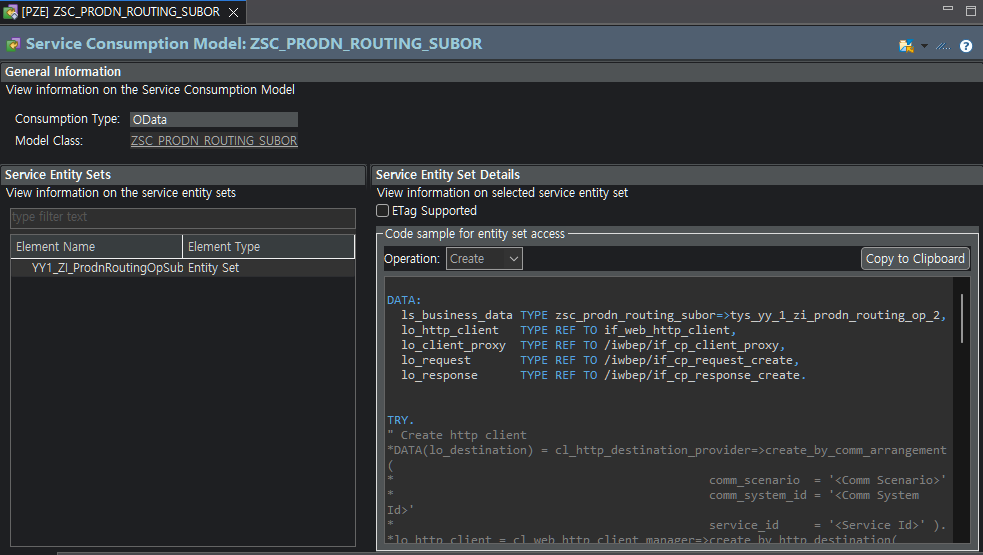Maximize the editor area

[x=971, y=11]
